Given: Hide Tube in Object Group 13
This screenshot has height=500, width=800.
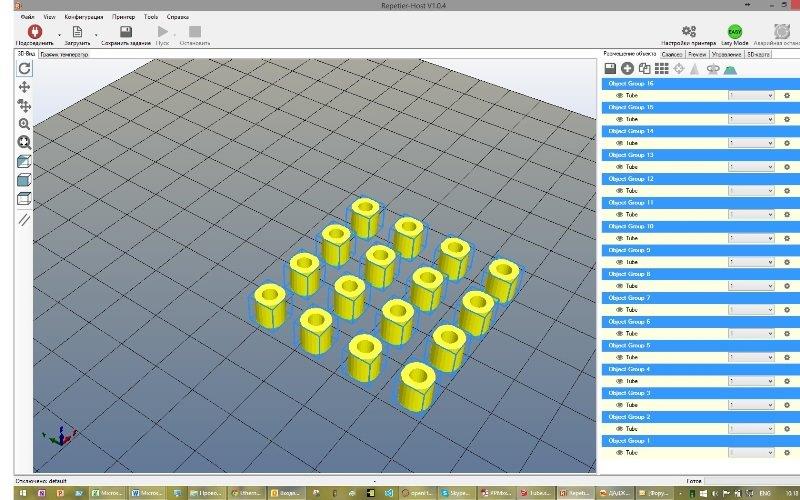Looking at the screenshot, I should [x=619, y=167].
